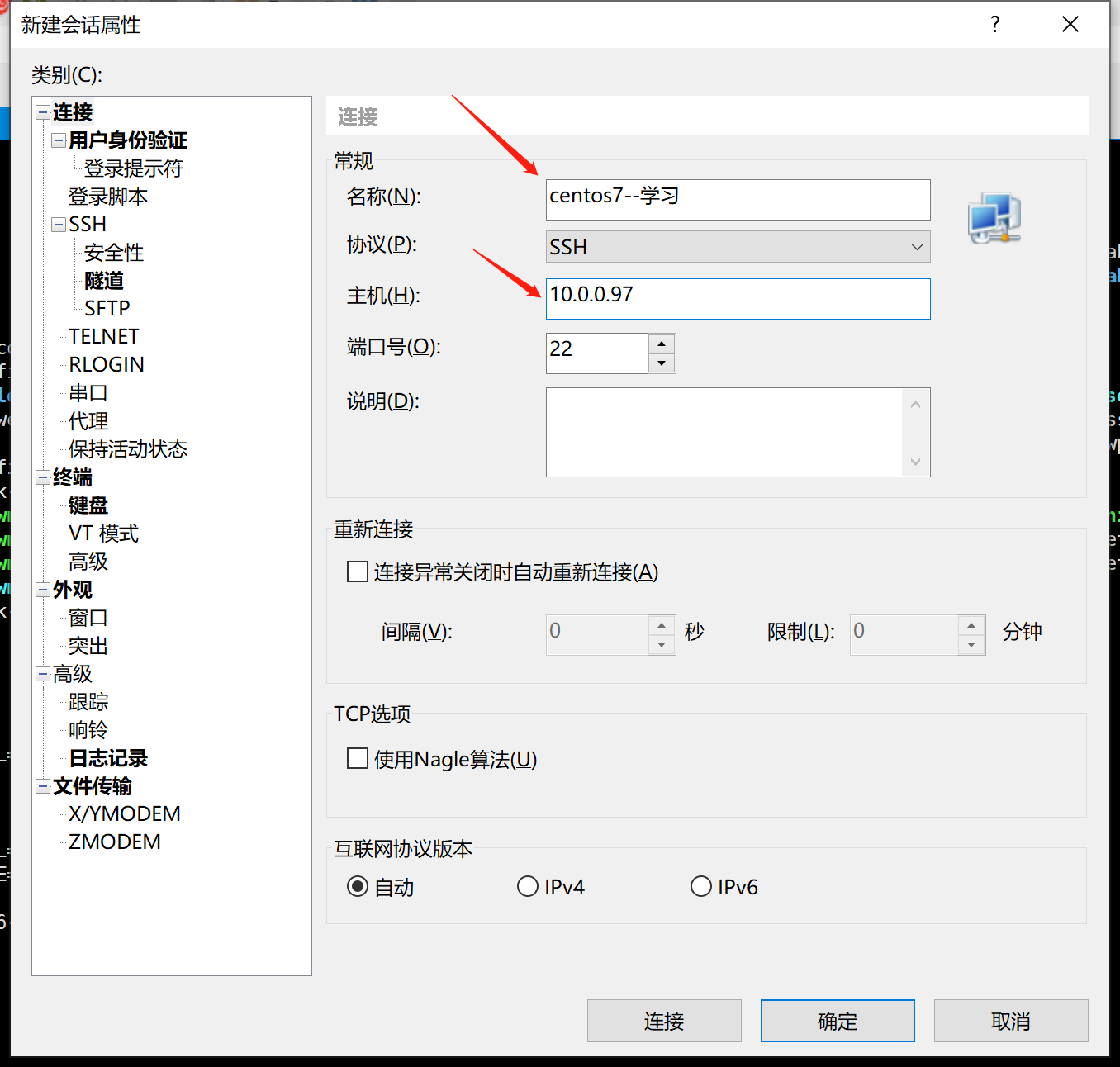Screen dimensions: 1120x1067
Task: Select the IPv4 radio button
Action: (528, 885)
